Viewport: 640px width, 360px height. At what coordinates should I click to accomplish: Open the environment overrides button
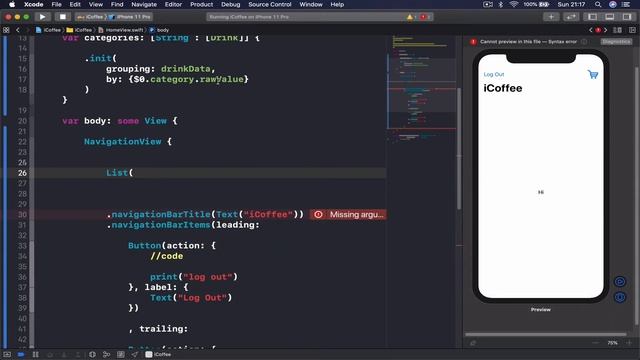(x=121, y=354)
